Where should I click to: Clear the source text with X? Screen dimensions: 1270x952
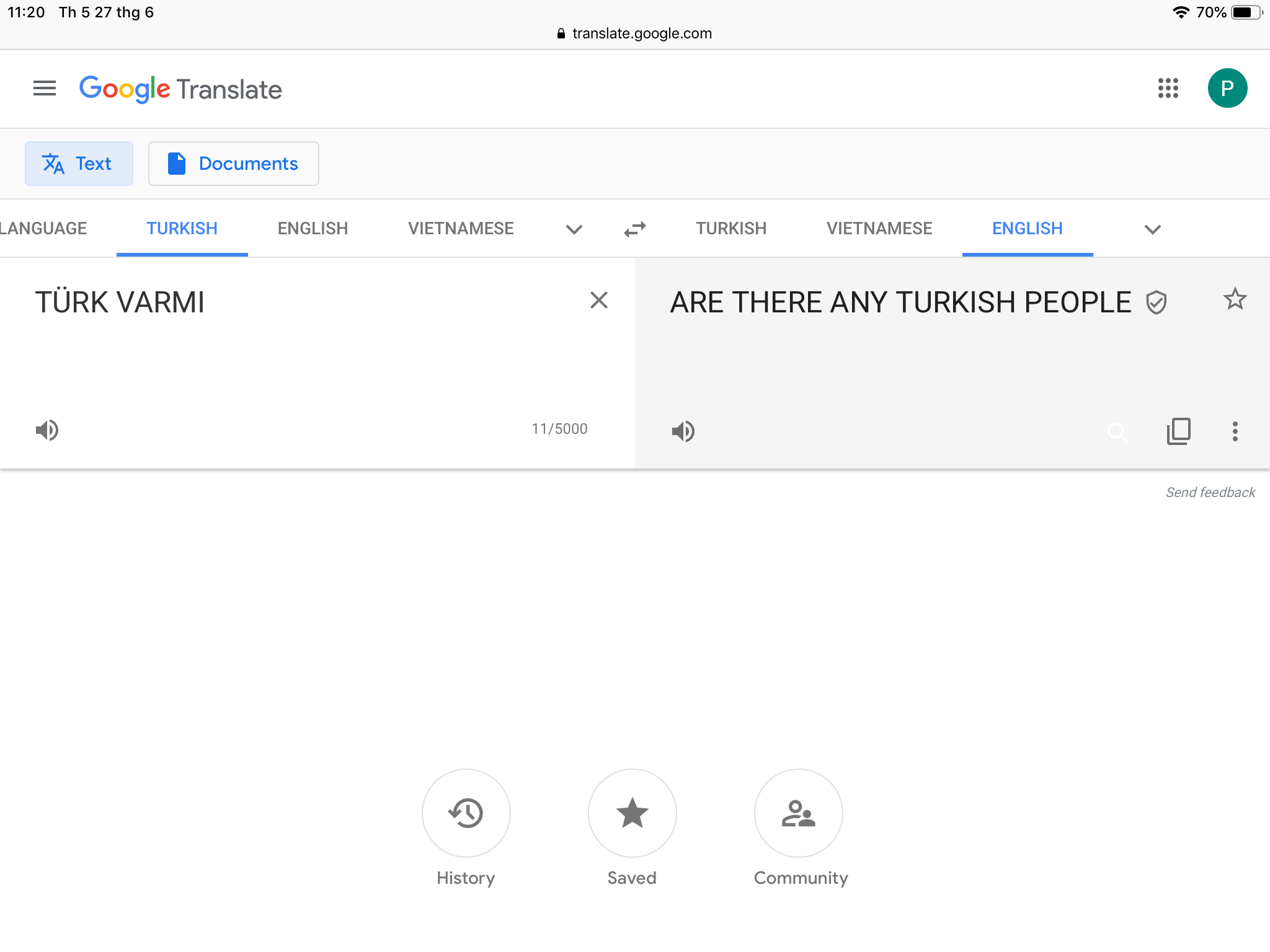(x=599, y=300)
